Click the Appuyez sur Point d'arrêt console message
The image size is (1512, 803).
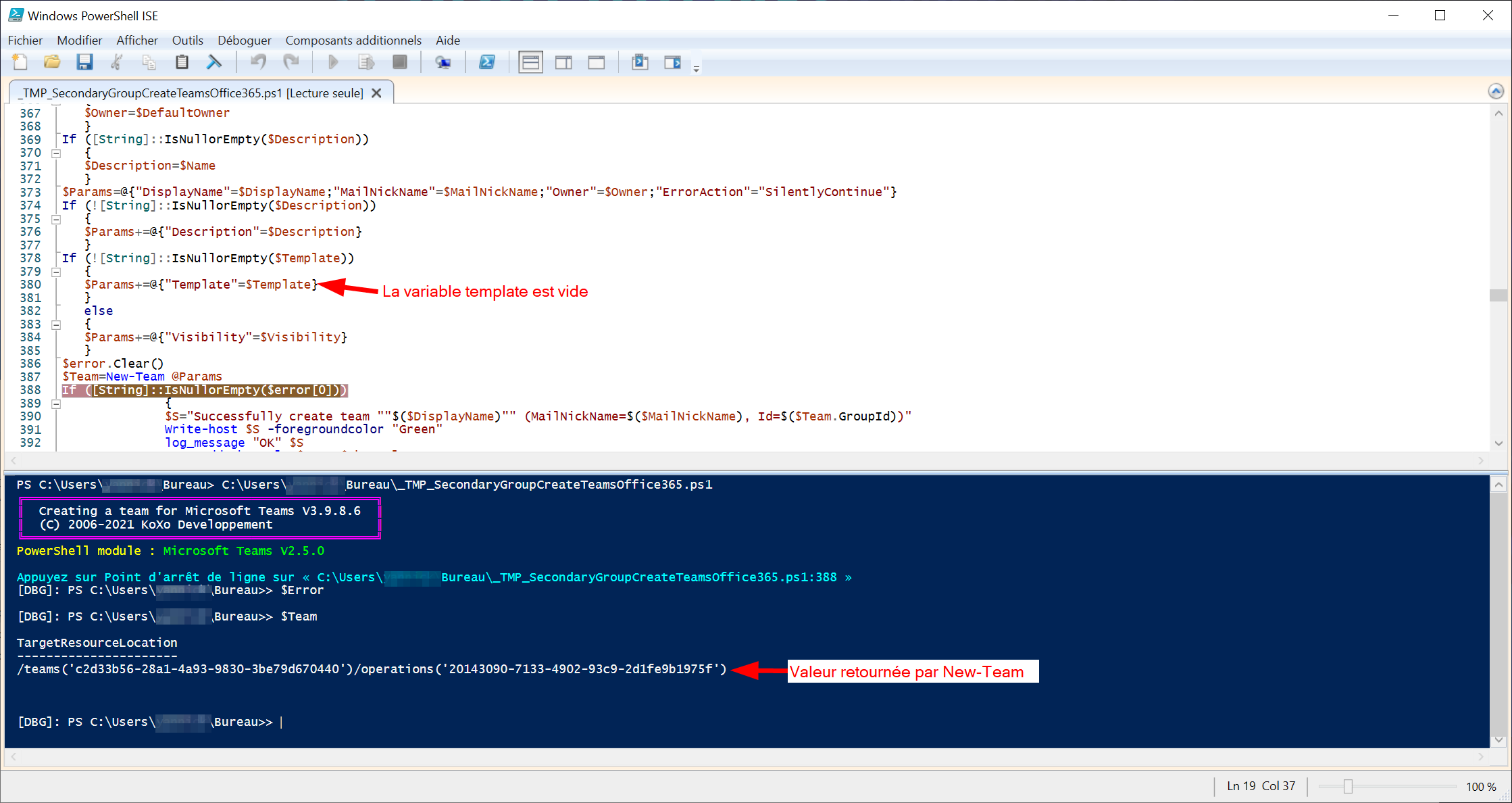[434, 577]
